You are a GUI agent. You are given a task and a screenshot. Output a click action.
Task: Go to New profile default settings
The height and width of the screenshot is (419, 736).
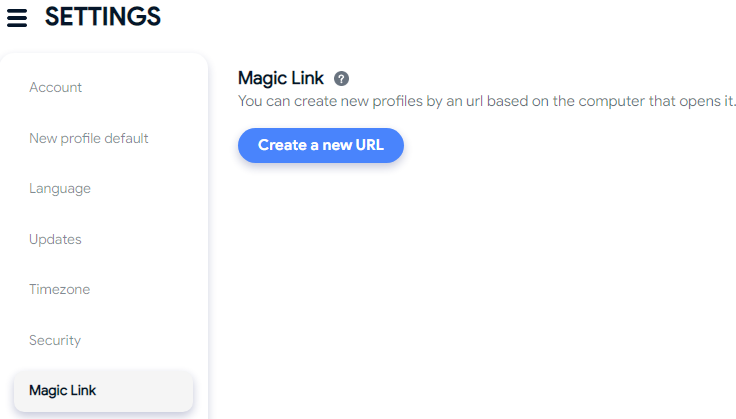pos(89,138)
